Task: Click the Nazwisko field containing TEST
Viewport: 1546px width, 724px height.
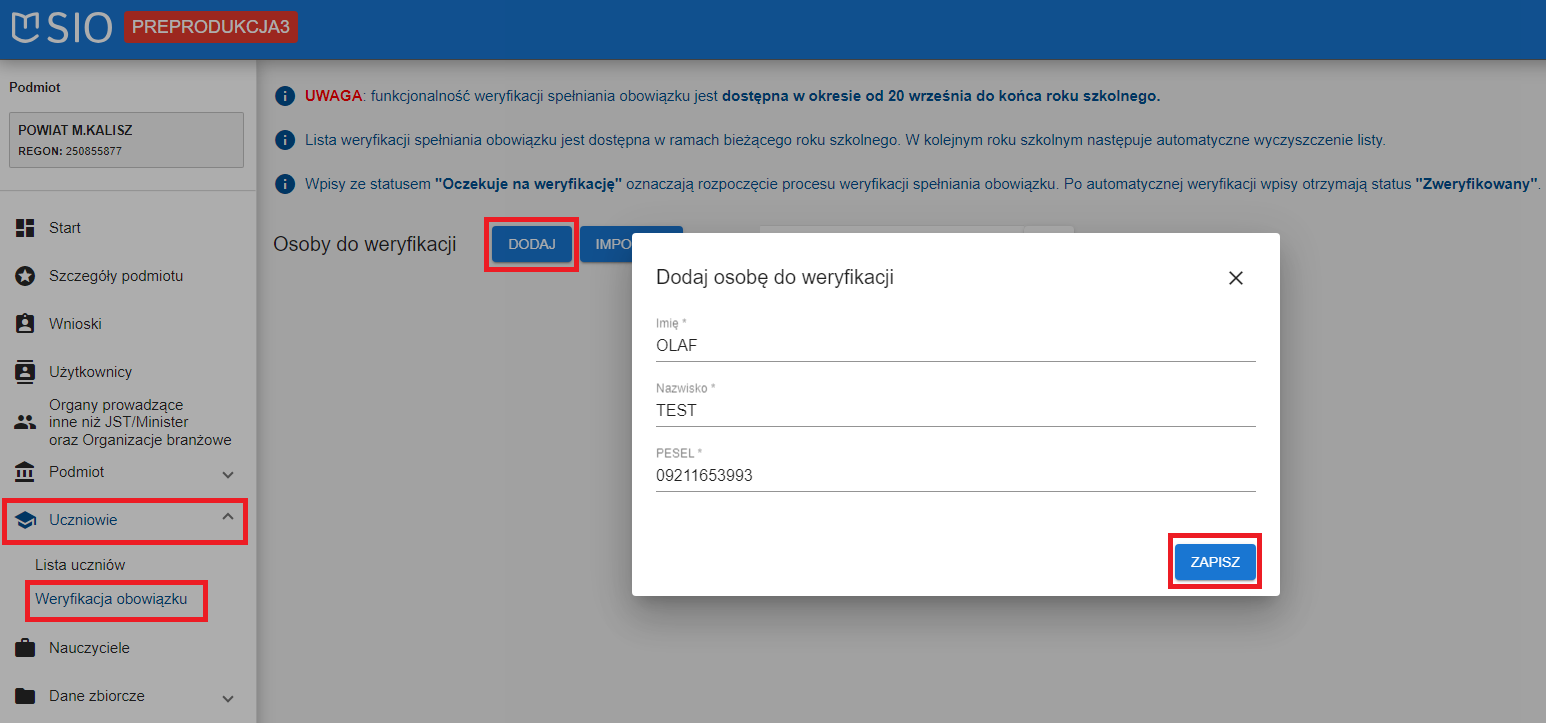Action: pos(954,410)
